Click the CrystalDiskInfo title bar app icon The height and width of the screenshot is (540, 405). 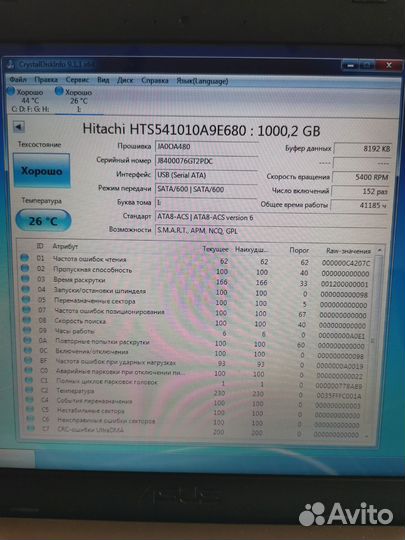coord(11,64)
